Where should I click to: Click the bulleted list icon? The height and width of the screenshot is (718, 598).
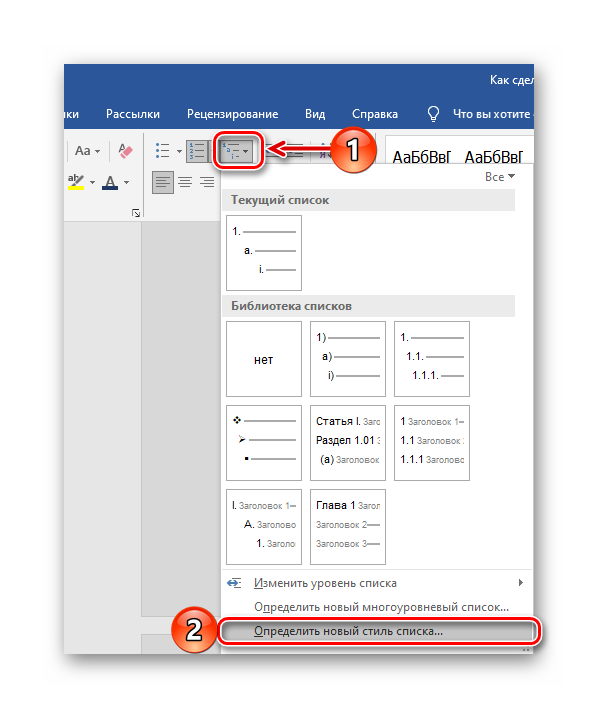coord(163,150)
